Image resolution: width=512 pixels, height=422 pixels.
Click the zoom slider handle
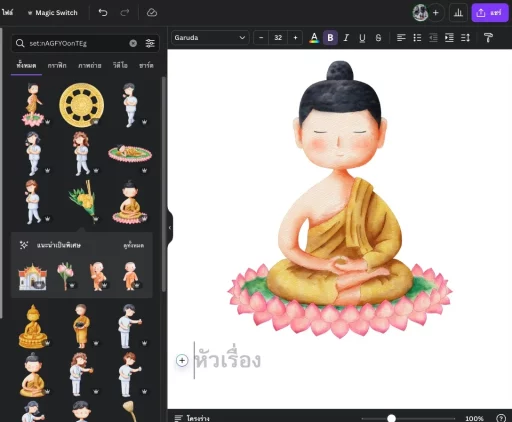click(391, 418)
